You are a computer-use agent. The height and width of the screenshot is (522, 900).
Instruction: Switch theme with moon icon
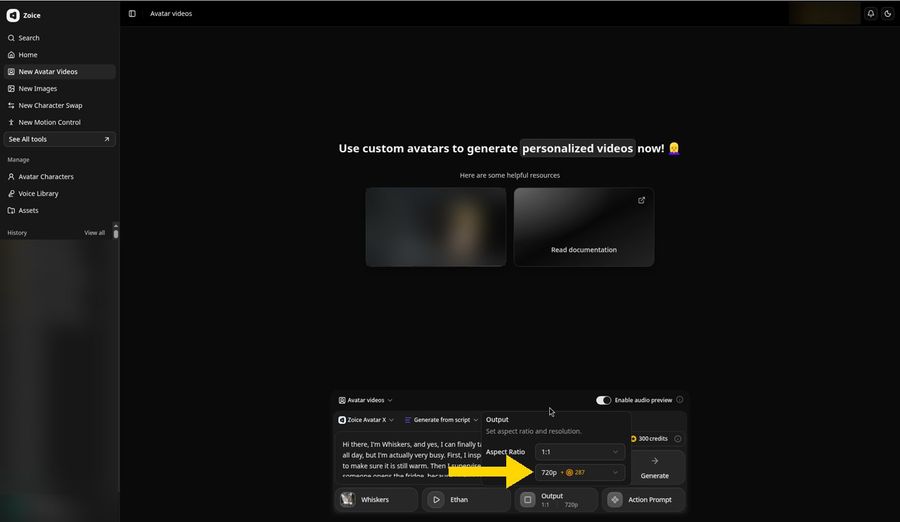(x=887, y=14)
